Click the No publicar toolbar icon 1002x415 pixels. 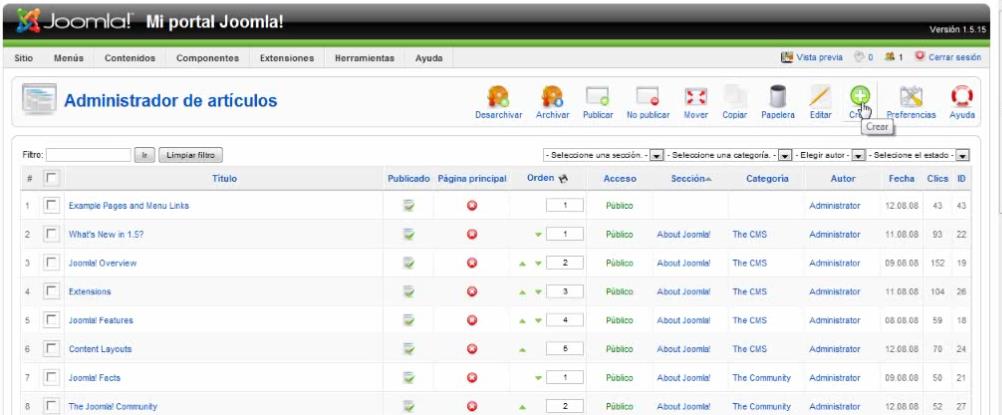tap(647, 97)
